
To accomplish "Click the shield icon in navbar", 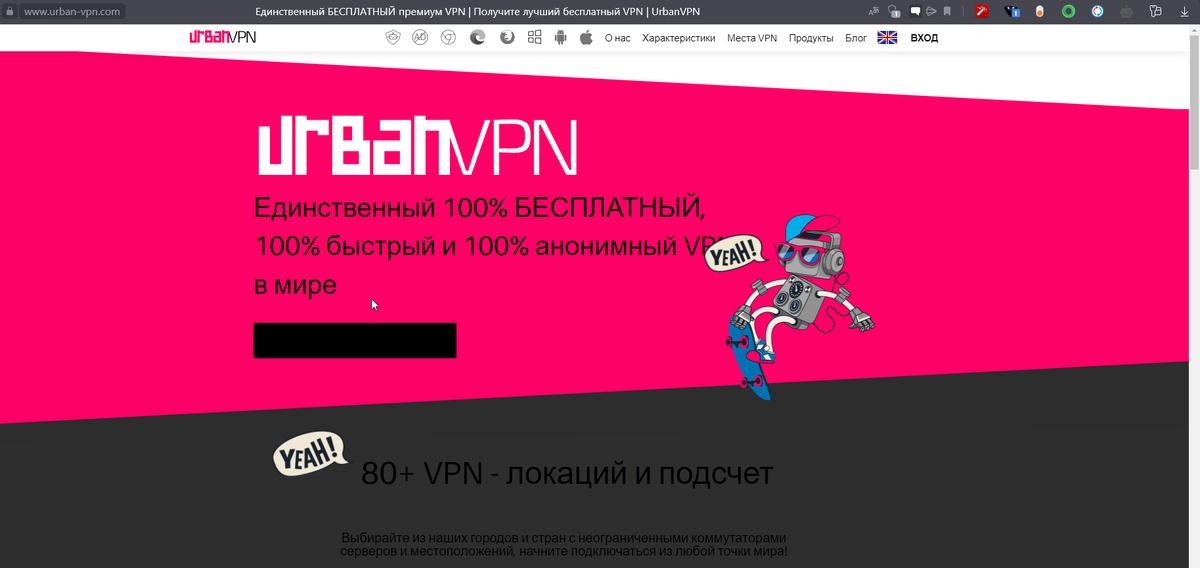I will point(393,38).
